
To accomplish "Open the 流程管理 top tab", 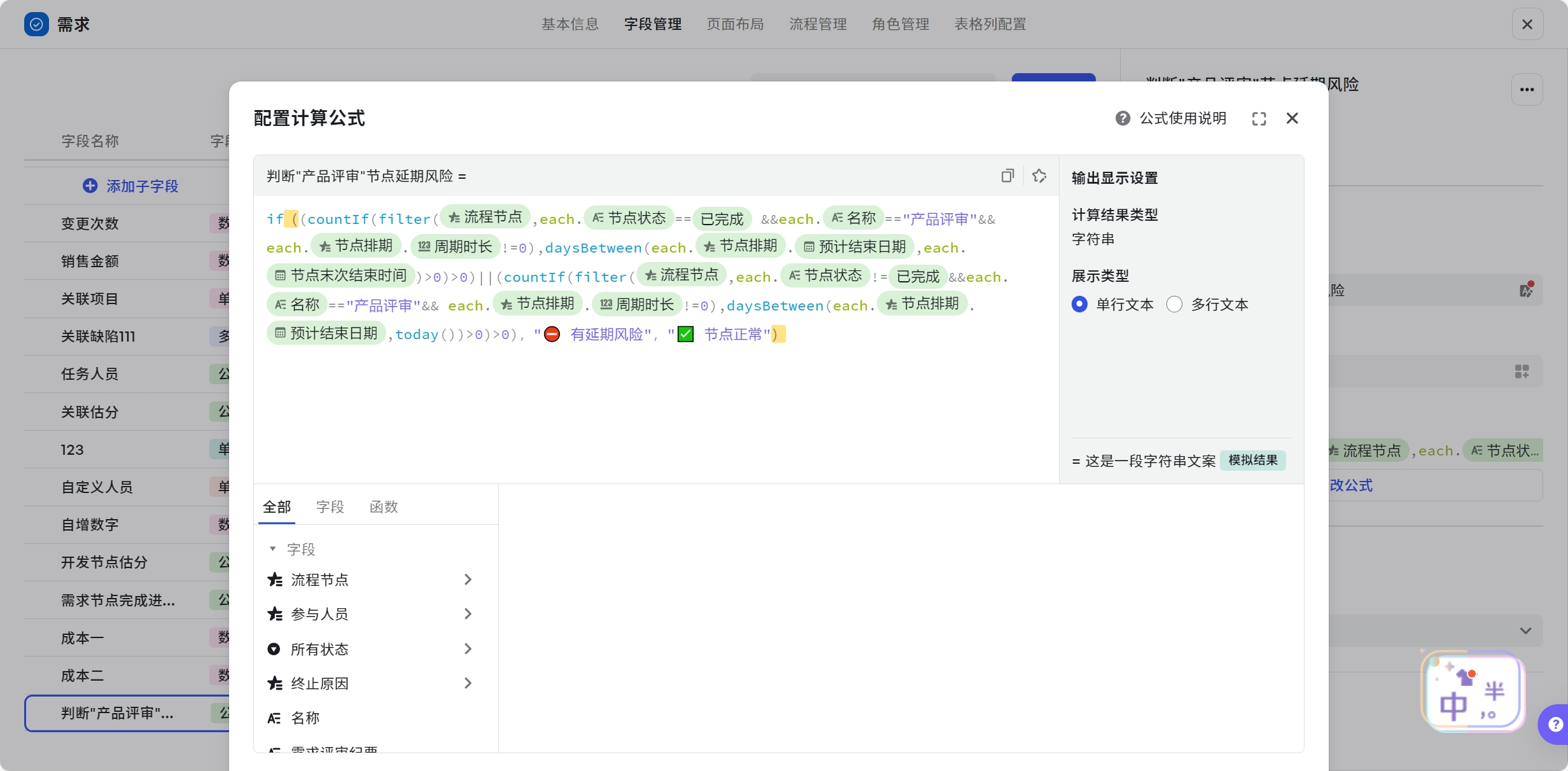I will click(x=818, y=24).
